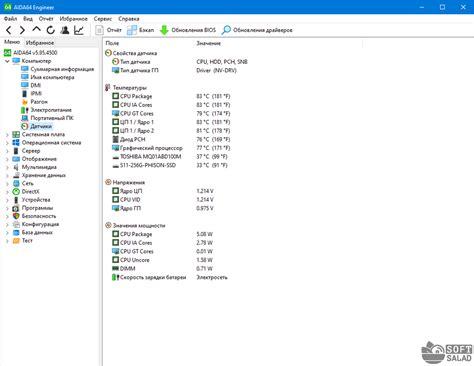Select the Графический процессор row
474x366 pixels.
tap(171, 148)
